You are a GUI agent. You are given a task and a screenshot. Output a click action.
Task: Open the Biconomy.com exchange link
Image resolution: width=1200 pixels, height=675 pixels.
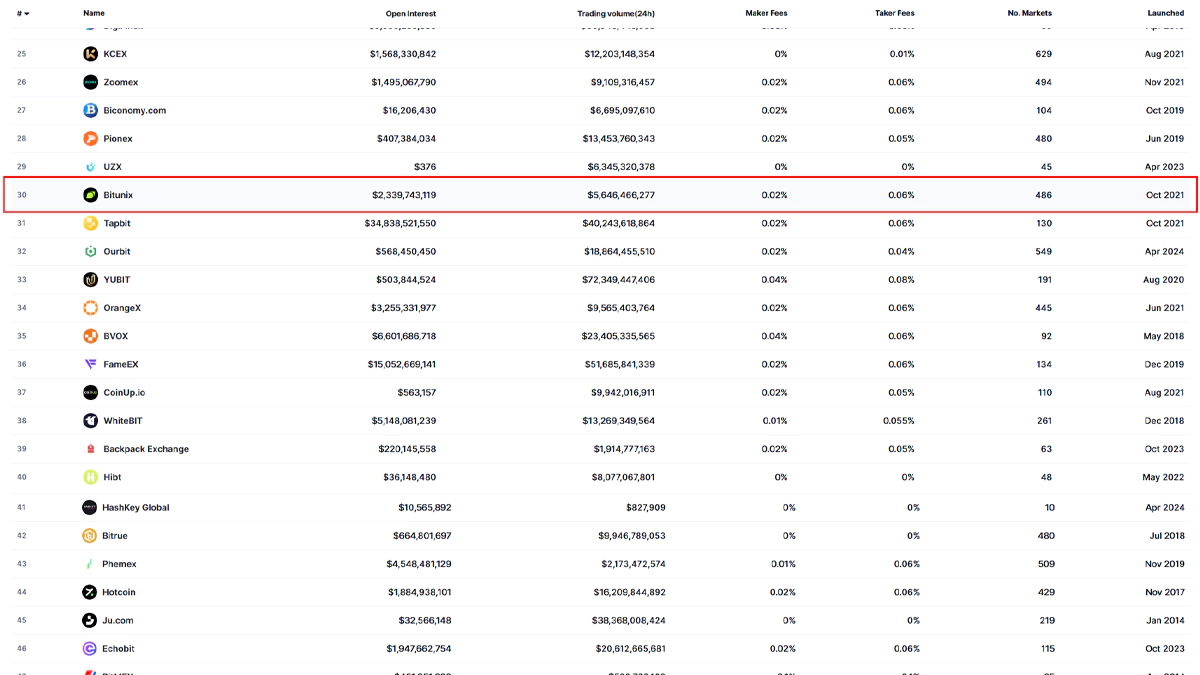[134, 110]
